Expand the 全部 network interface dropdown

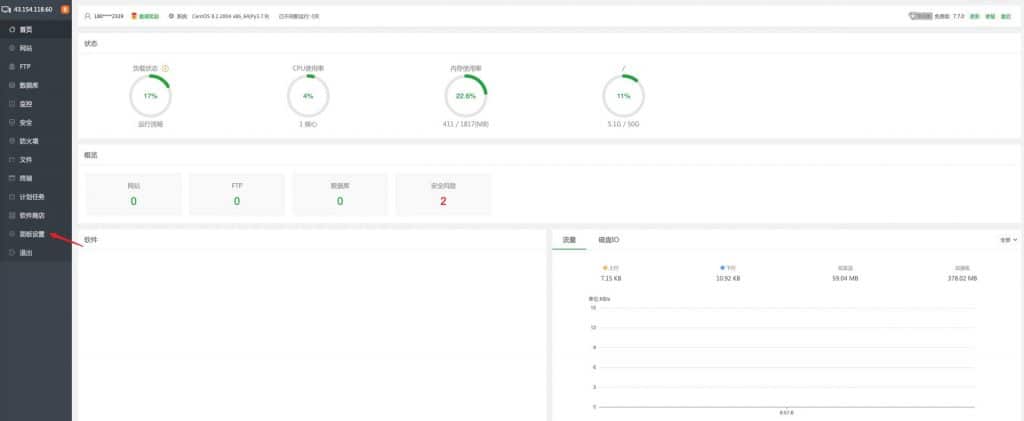point(1008,240)
